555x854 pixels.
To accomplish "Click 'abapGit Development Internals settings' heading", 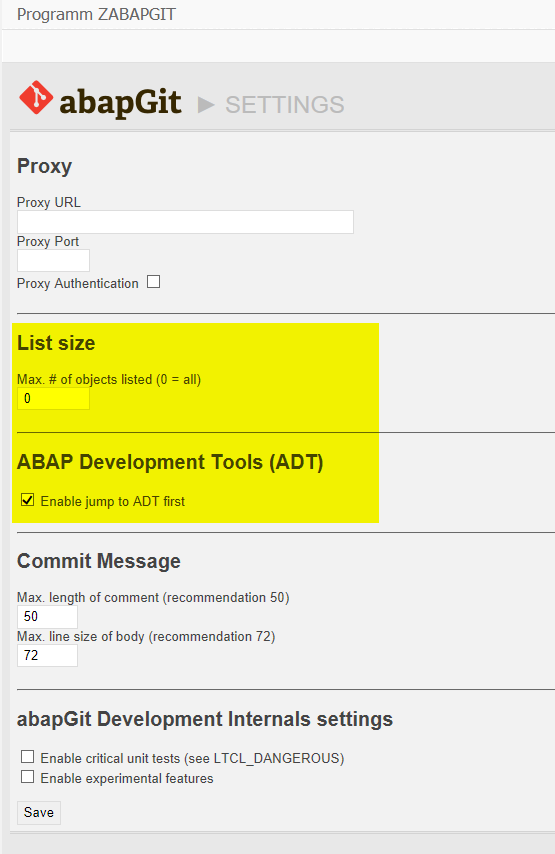I will coord(205,719).
